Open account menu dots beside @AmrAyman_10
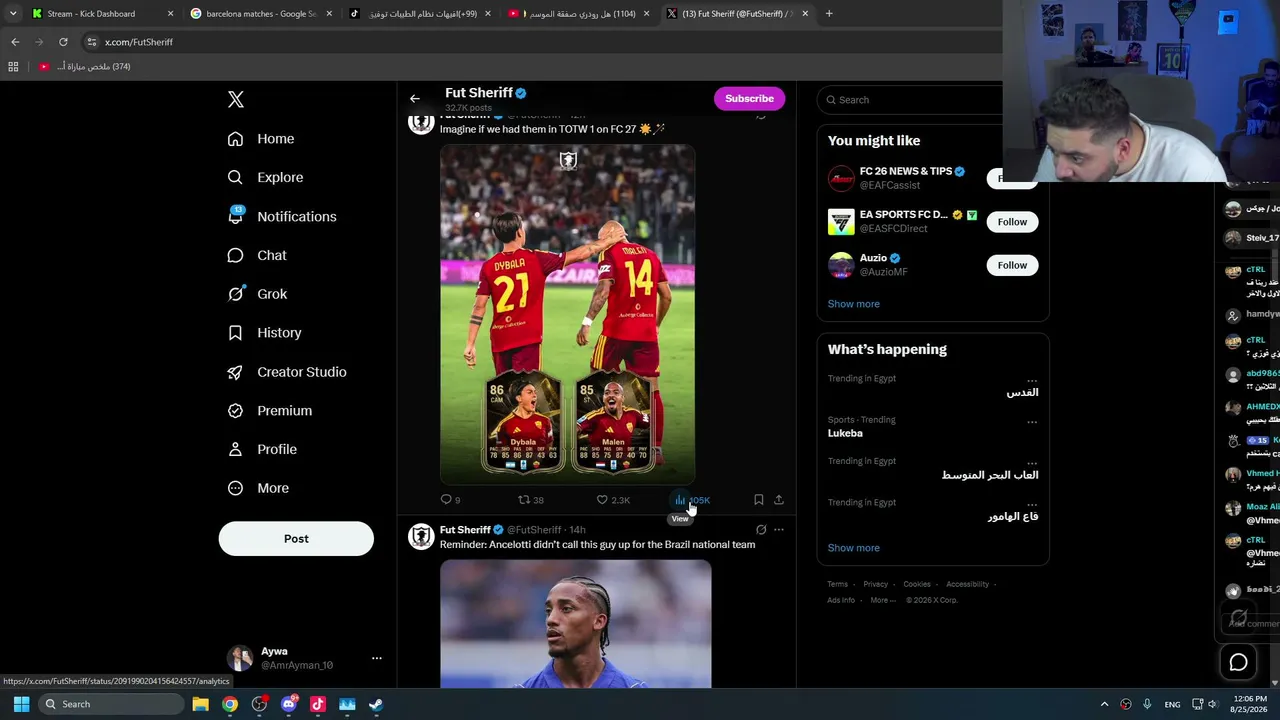1280x720 pixels. pos(377,658)
